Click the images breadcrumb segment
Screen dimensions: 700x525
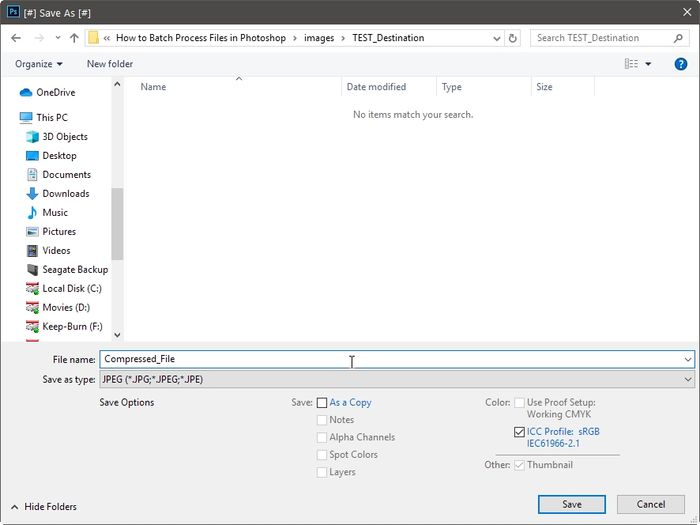319,38
